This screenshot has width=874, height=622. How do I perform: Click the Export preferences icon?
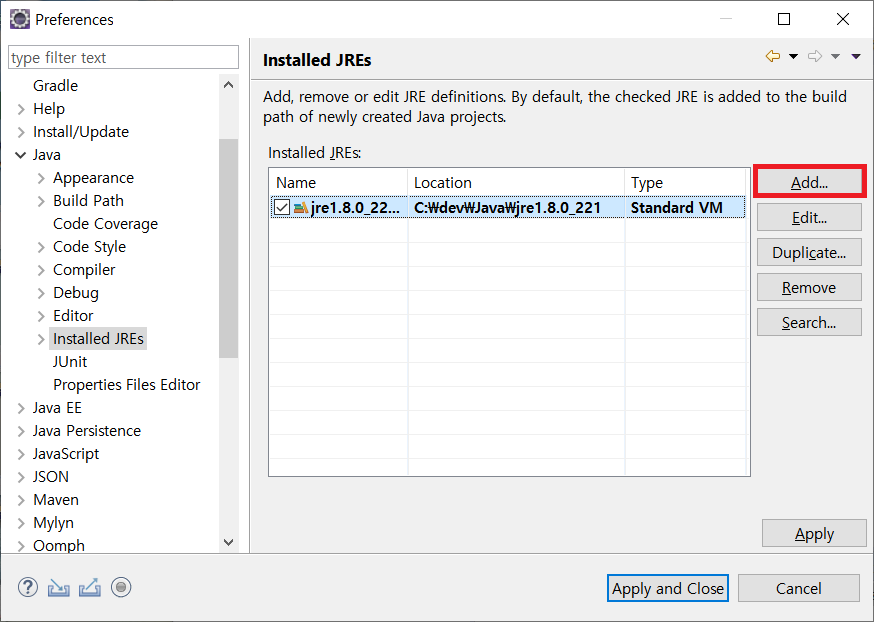(x=90, y=587)
